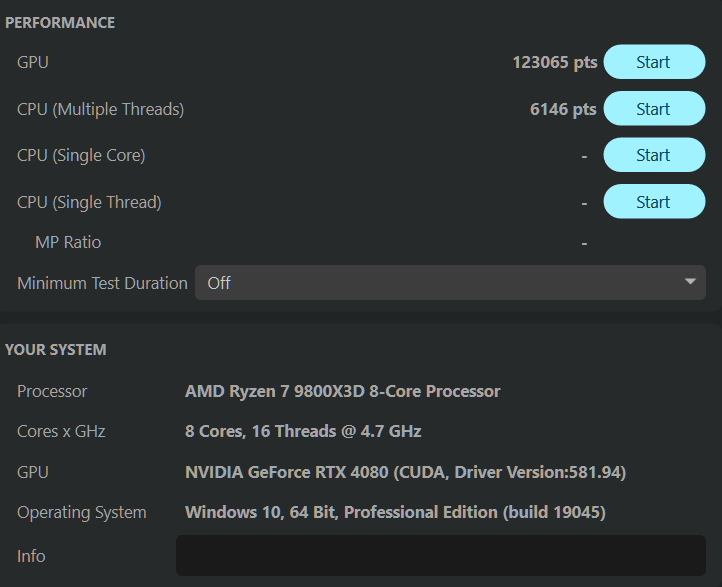The height and width of the screenshot is (587, 722).
Task: Start the CPU (Multiple Threads) test
Action: [654, 109]
